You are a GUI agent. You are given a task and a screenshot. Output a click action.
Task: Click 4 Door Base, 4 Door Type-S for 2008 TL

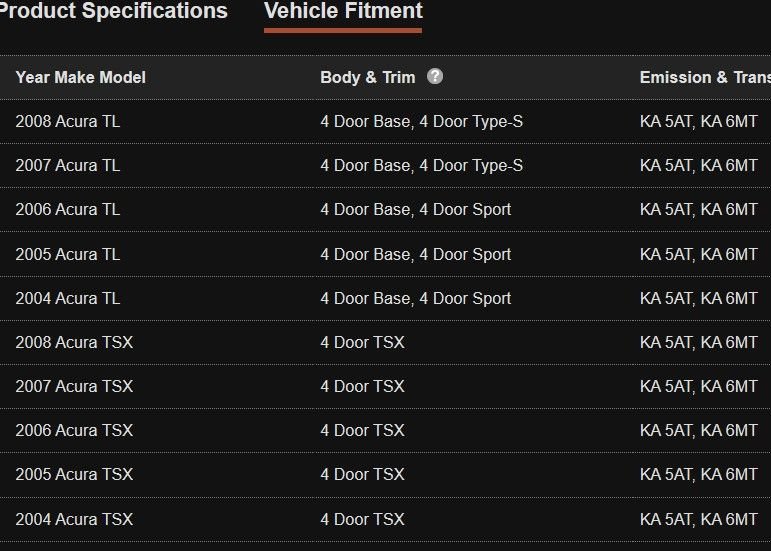[421, 121]
